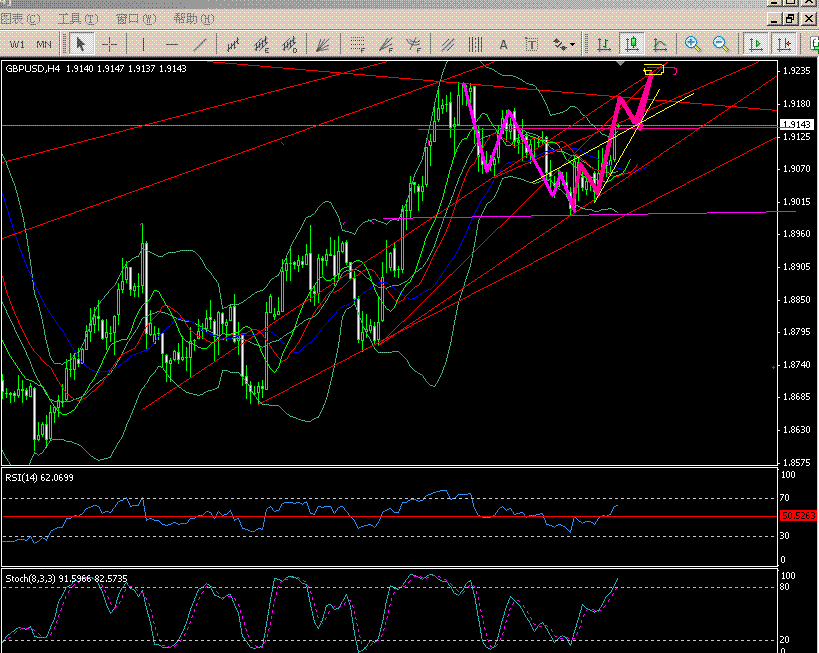The image size is (819, 653).
Task: Switch chart to candlestick mode
Action: tap(632, 44)
